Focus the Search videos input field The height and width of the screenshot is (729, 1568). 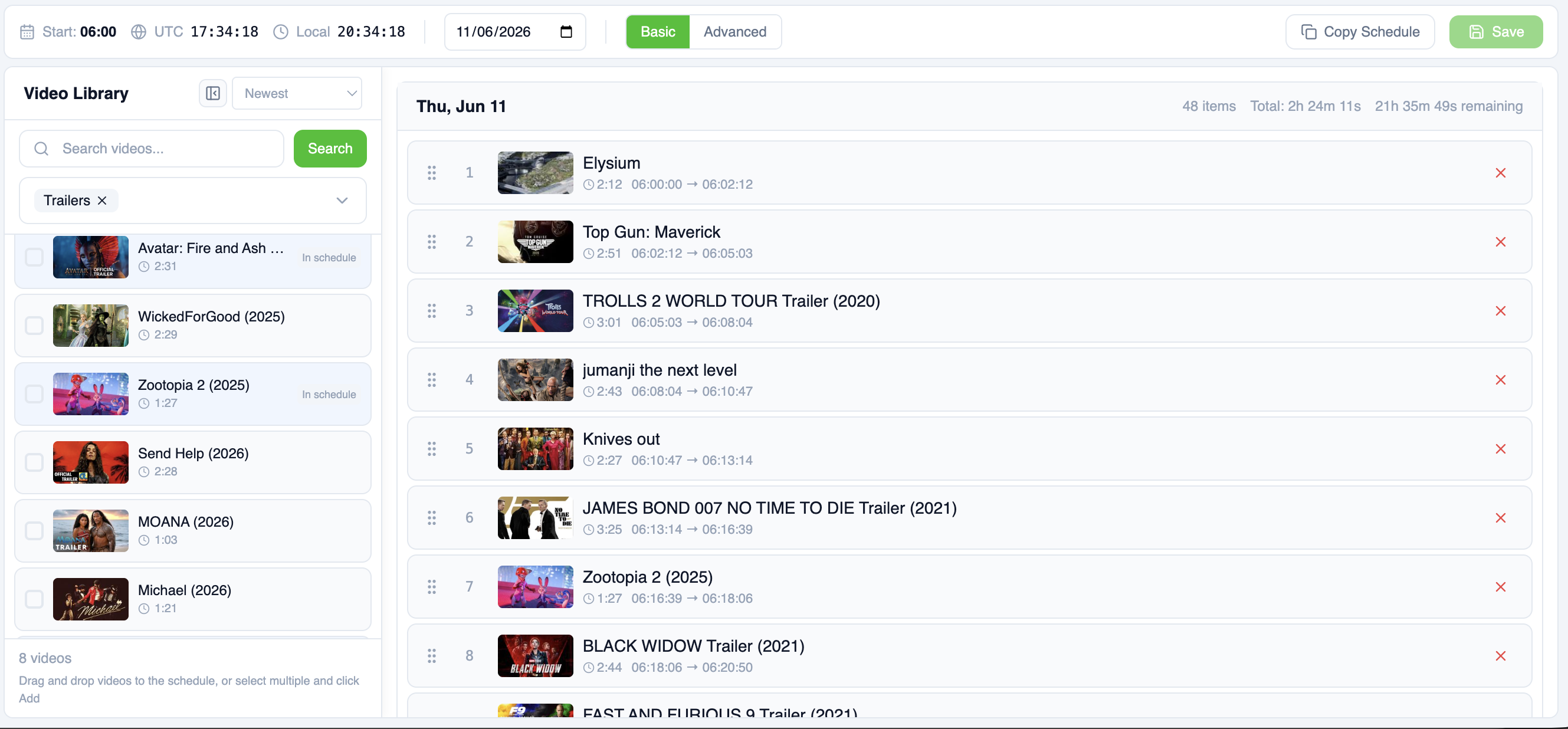pos(152,149)
